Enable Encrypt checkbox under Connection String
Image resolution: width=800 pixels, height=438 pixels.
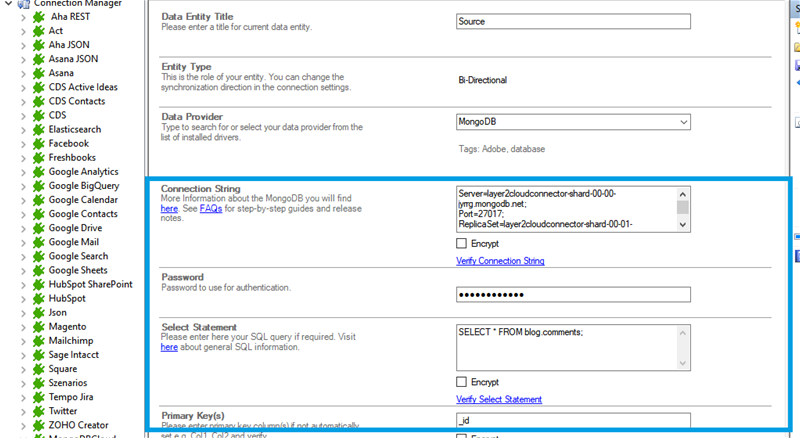(462, 243)
